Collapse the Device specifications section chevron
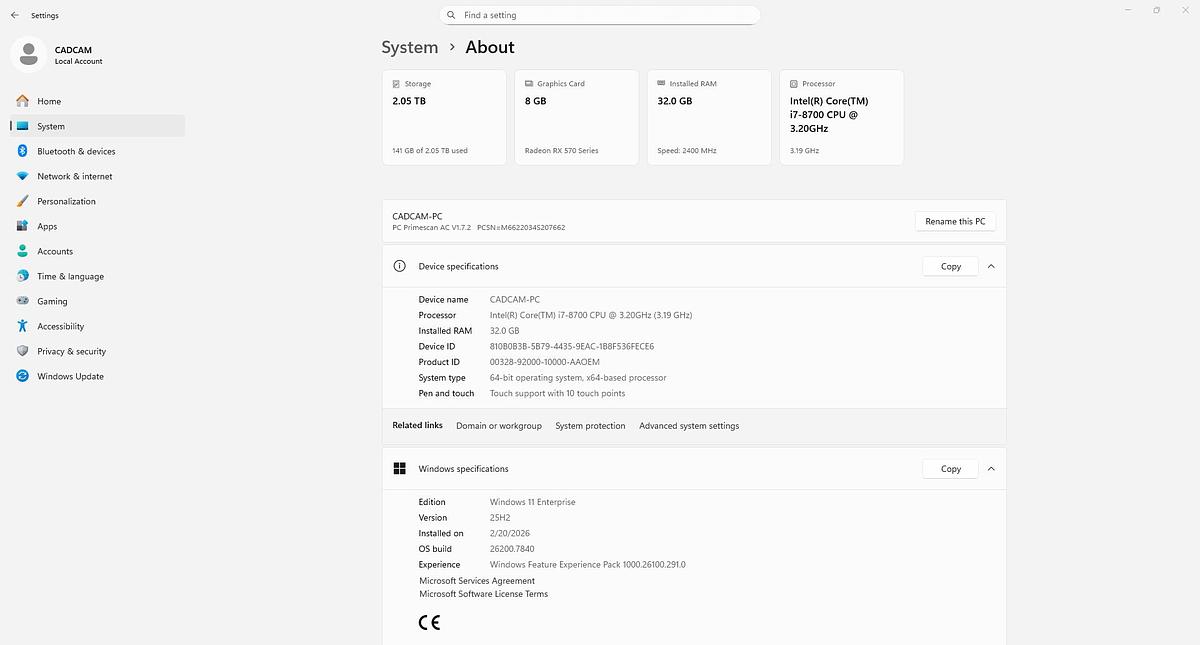Viewport: 1200px width, 645px height. click(x=991, y=266)
